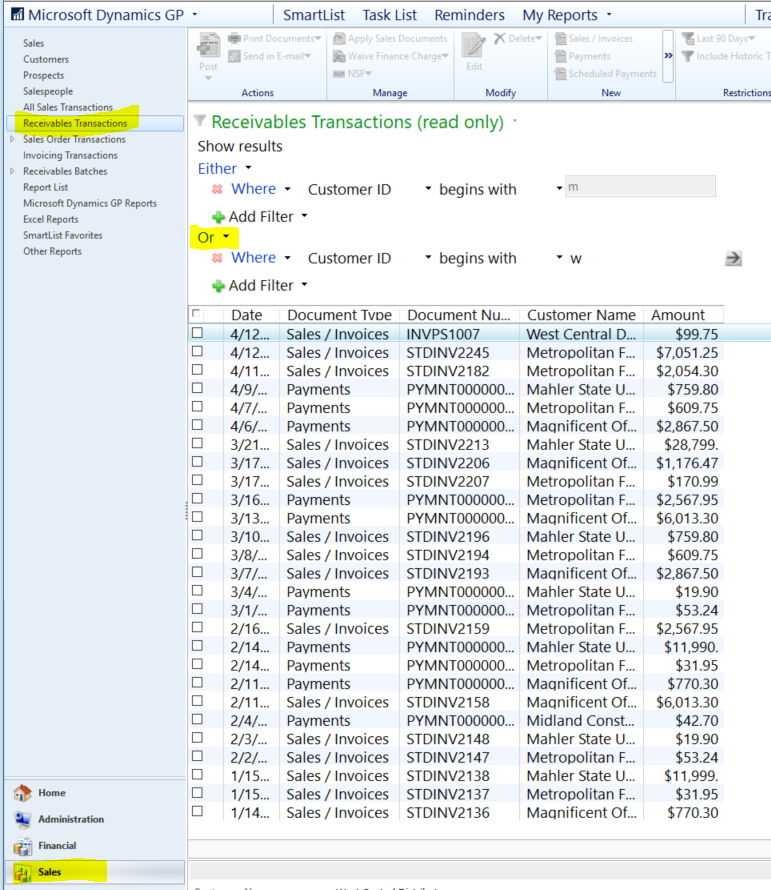Click the Financial navigation pane icon

pyautogui.click(x=22, y=846)
